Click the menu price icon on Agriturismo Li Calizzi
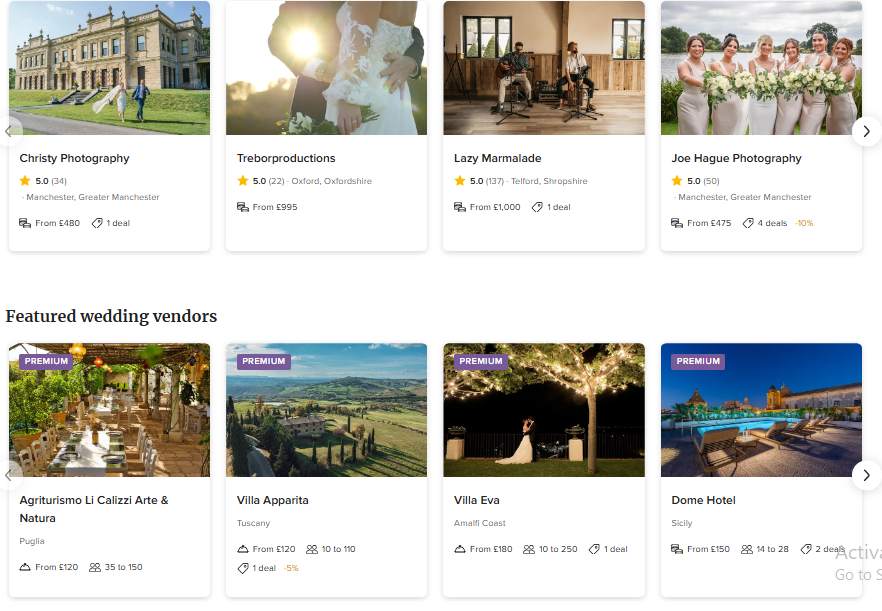Screen dimensions: 882x611 tap(25, 567)
